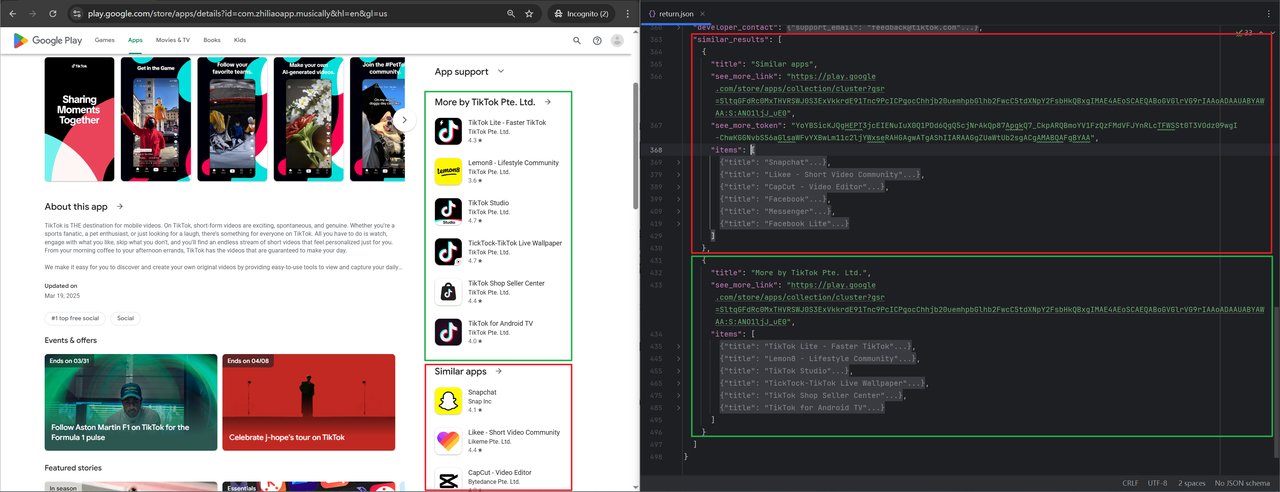Open the Aston Martin F1 event card
This screenshot has height=492, width=1280.
131,402
